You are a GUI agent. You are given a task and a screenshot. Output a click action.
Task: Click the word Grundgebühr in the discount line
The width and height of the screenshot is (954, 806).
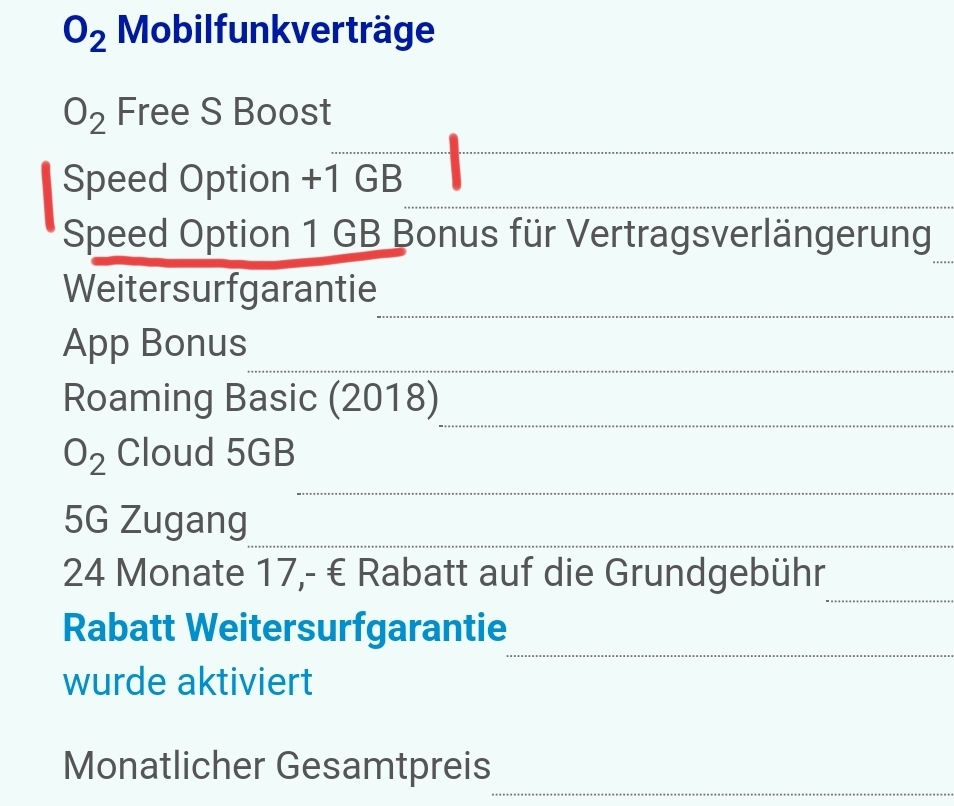tap(715, 573)
